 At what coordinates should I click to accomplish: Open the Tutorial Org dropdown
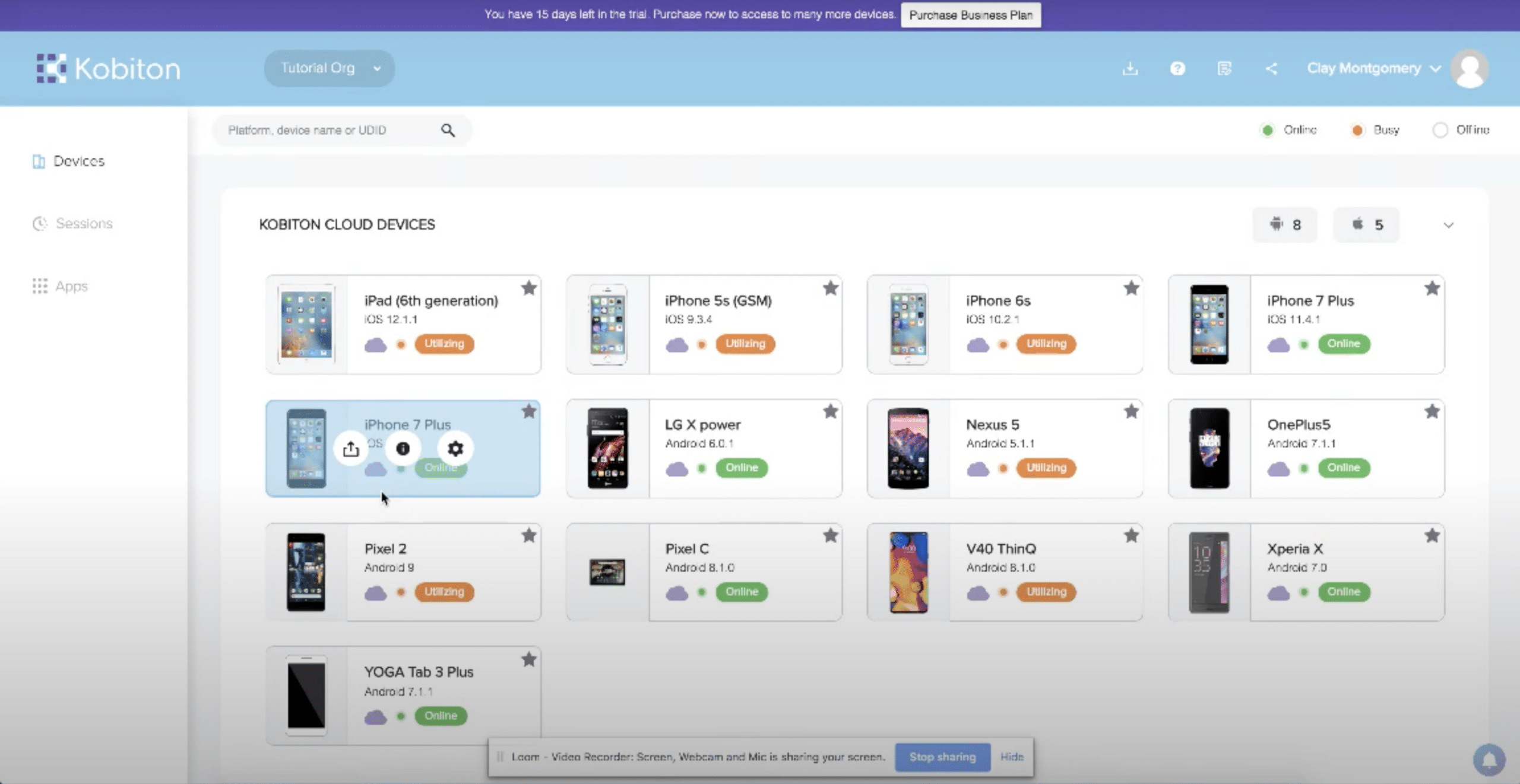click(x=329, y=68)
